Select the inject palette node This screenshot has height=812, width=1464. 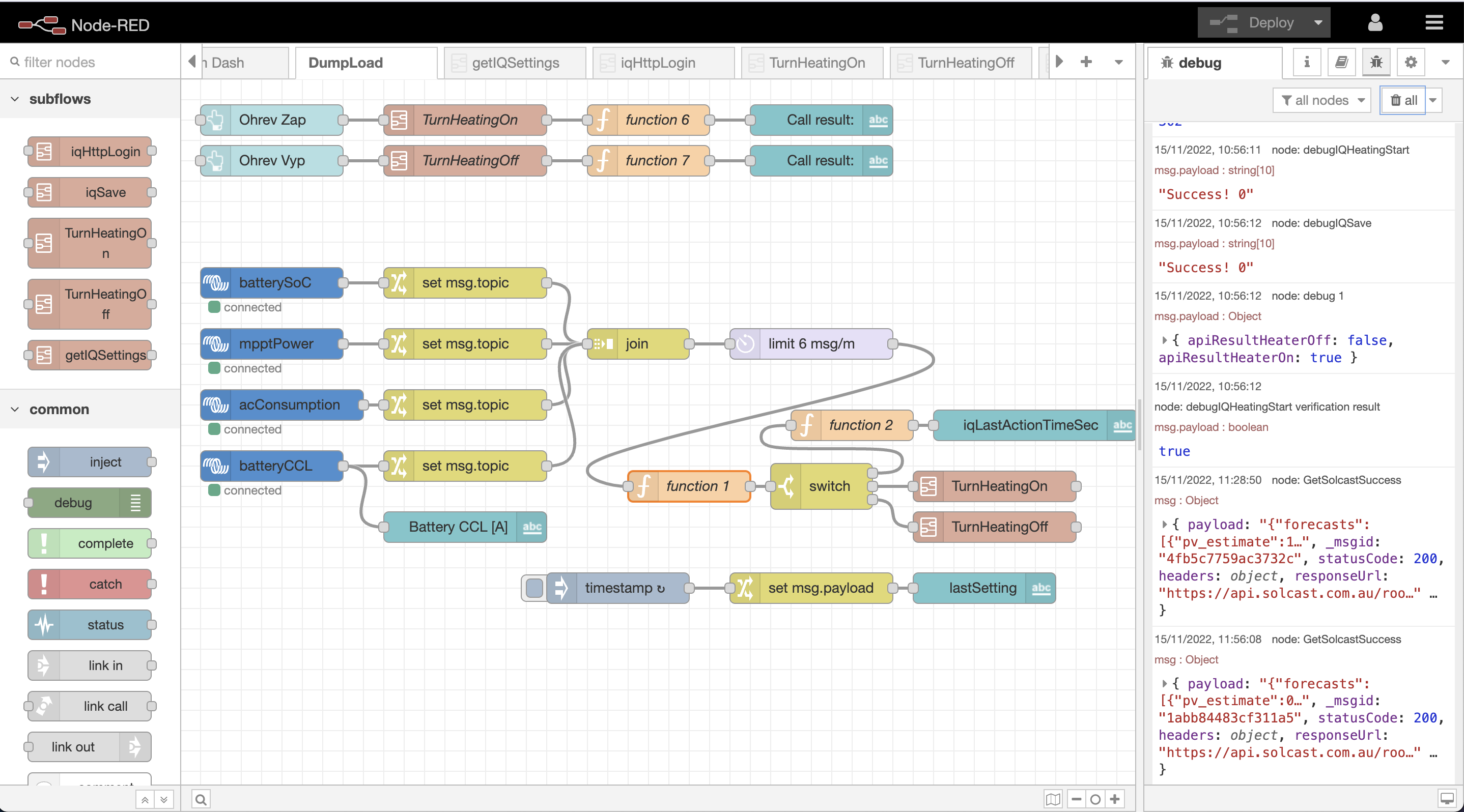pyautogui.click(x=90, y=461)
